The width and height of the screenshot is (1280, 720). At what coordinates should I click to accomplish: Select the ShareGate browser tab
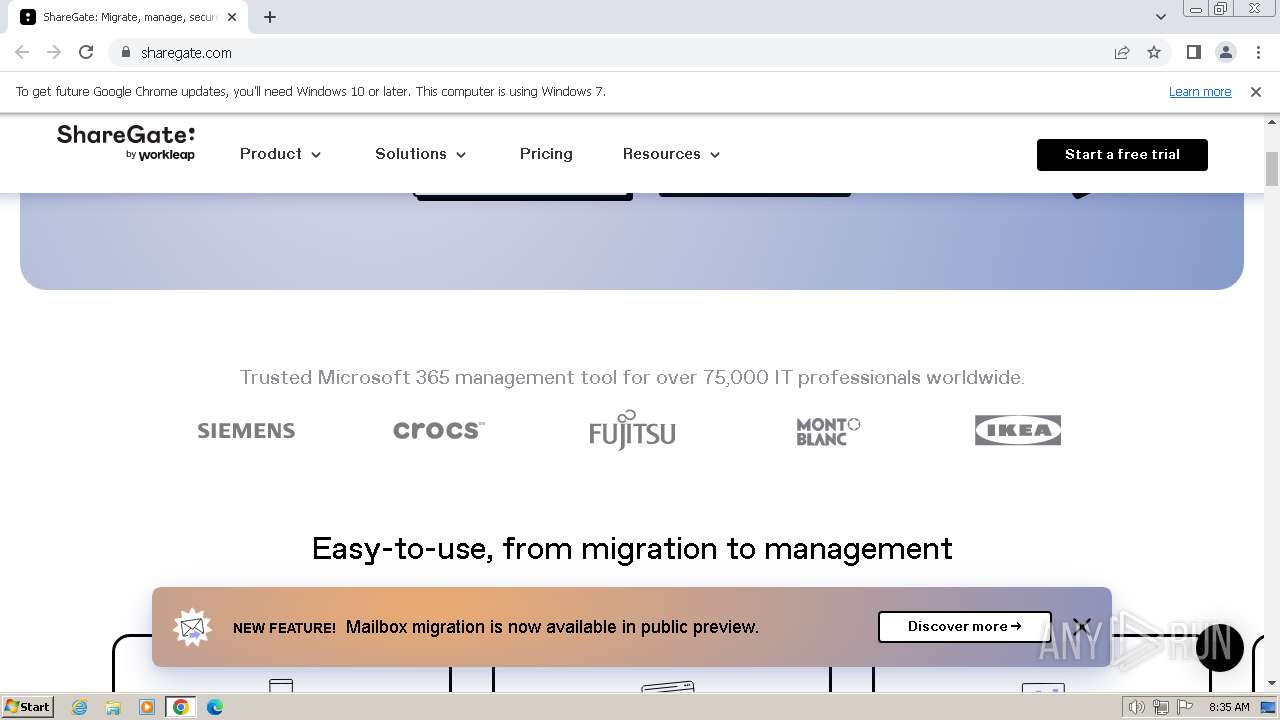(130, 17)
